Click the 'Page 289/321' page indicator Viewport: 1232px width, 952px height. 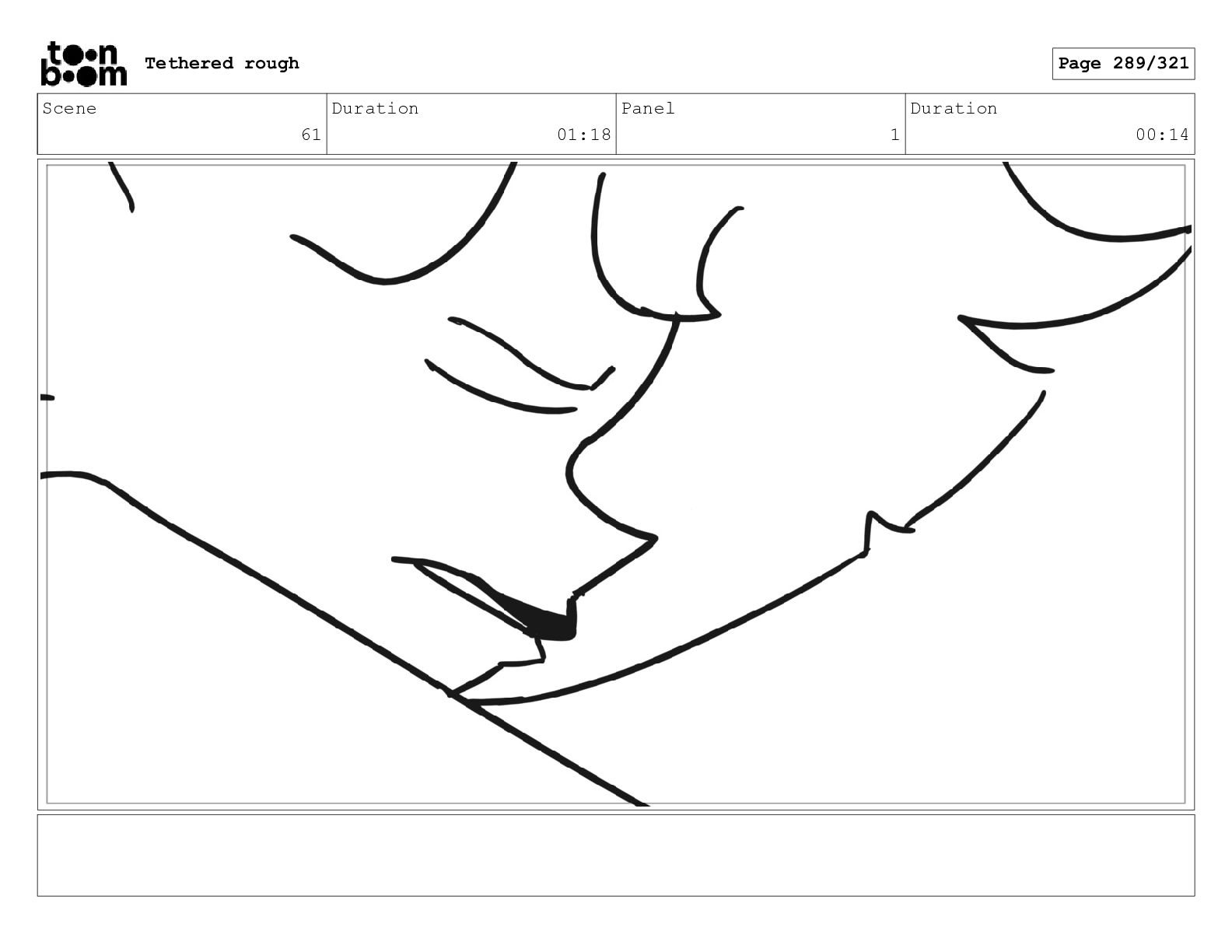click(x=1123, y=64)
